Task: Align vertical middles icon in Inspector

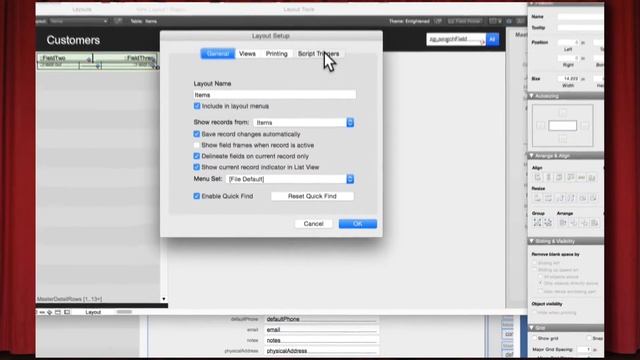Action: tap(582, 177)
